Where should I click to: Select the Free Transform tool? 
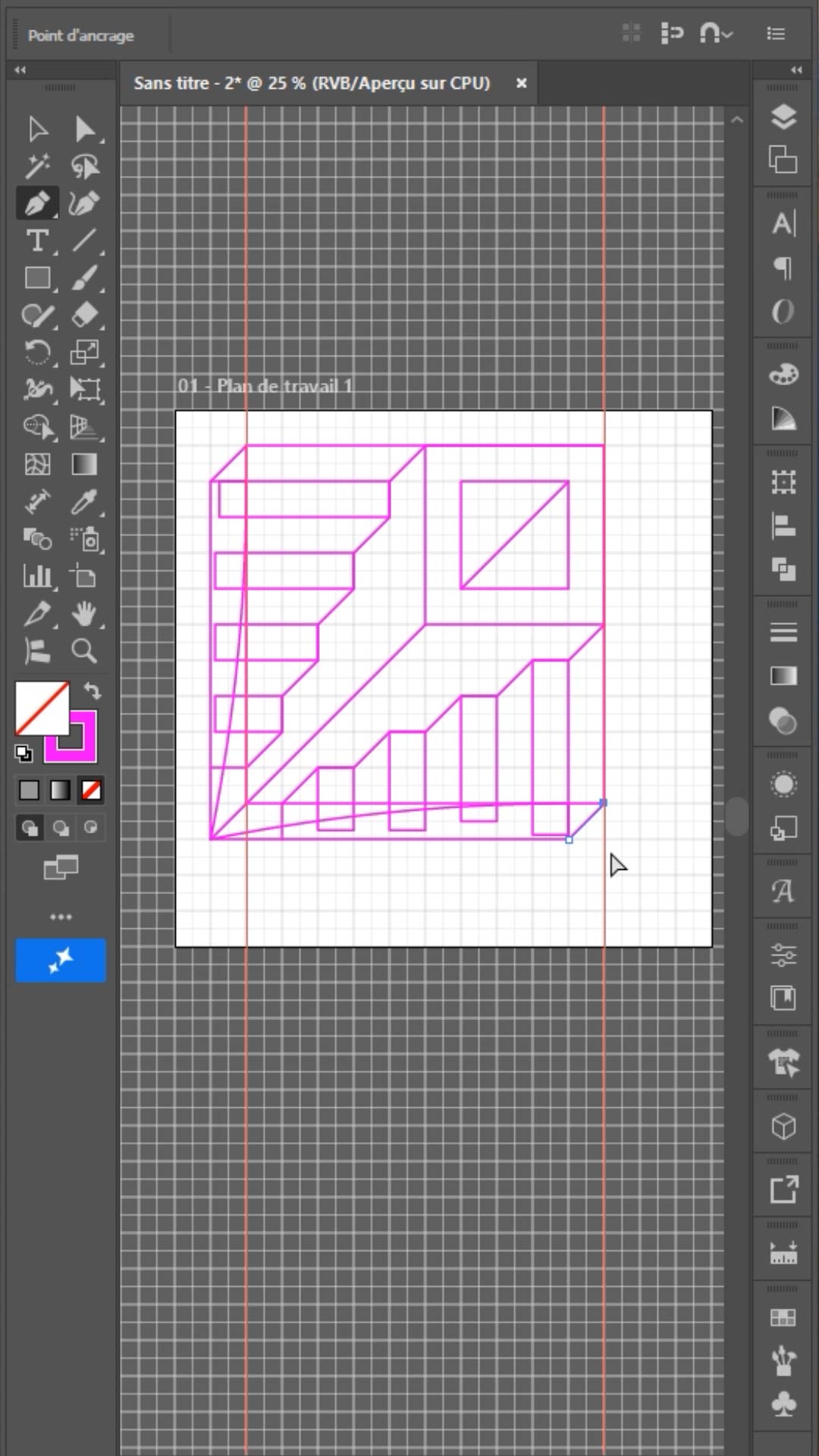[x=84, y=389]
